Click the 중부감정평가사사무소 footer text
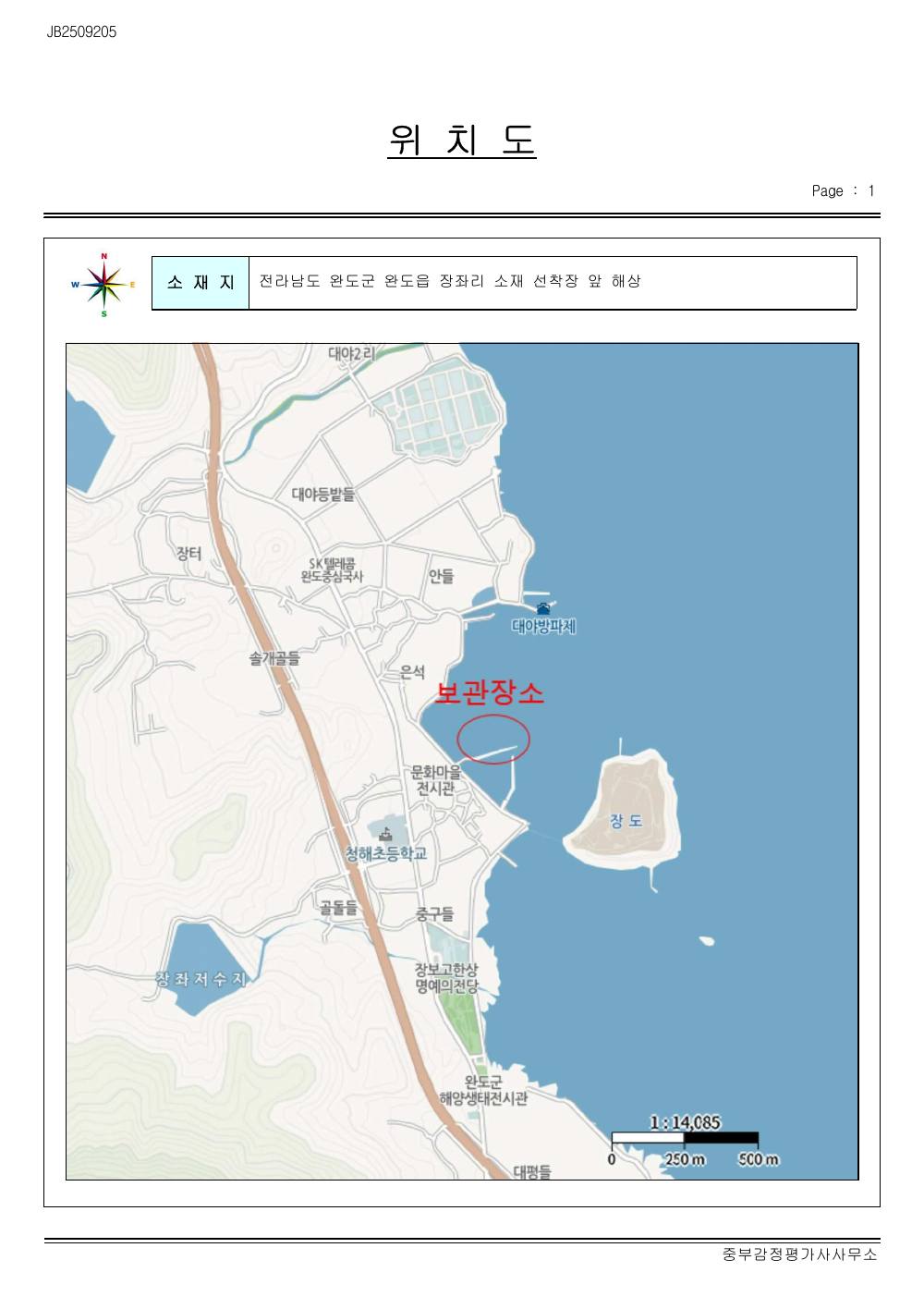Image resolution: width=924 pixels, height=1309 pixels. (x=800, y=1254)
